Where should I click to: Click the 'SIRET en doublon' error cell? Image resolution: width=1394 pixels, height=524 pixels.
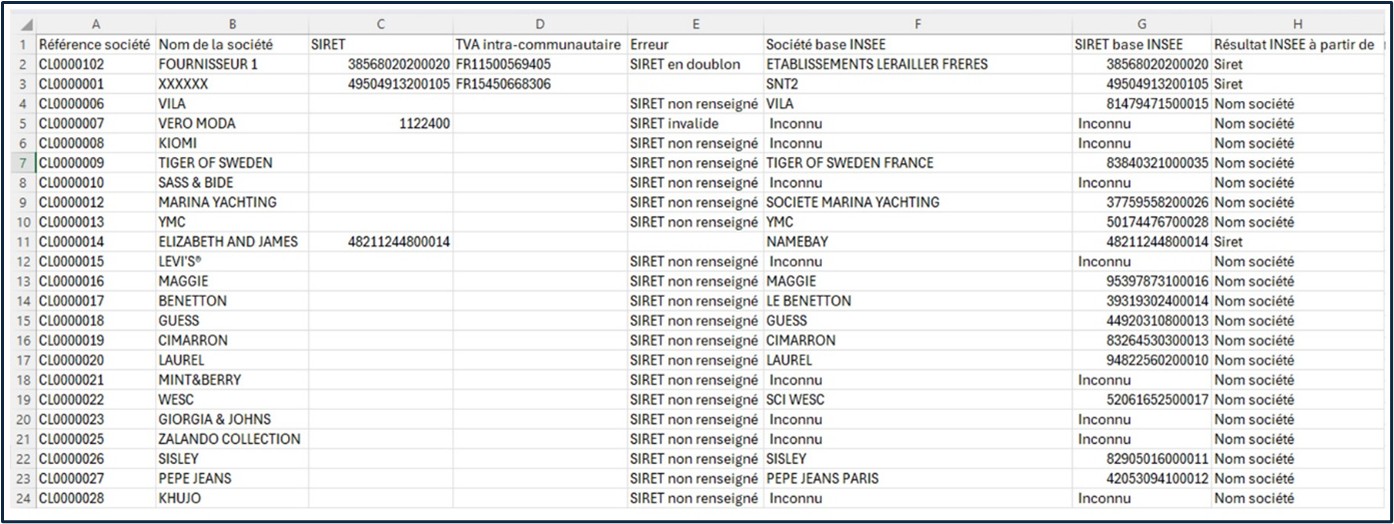tap(695, 64)
